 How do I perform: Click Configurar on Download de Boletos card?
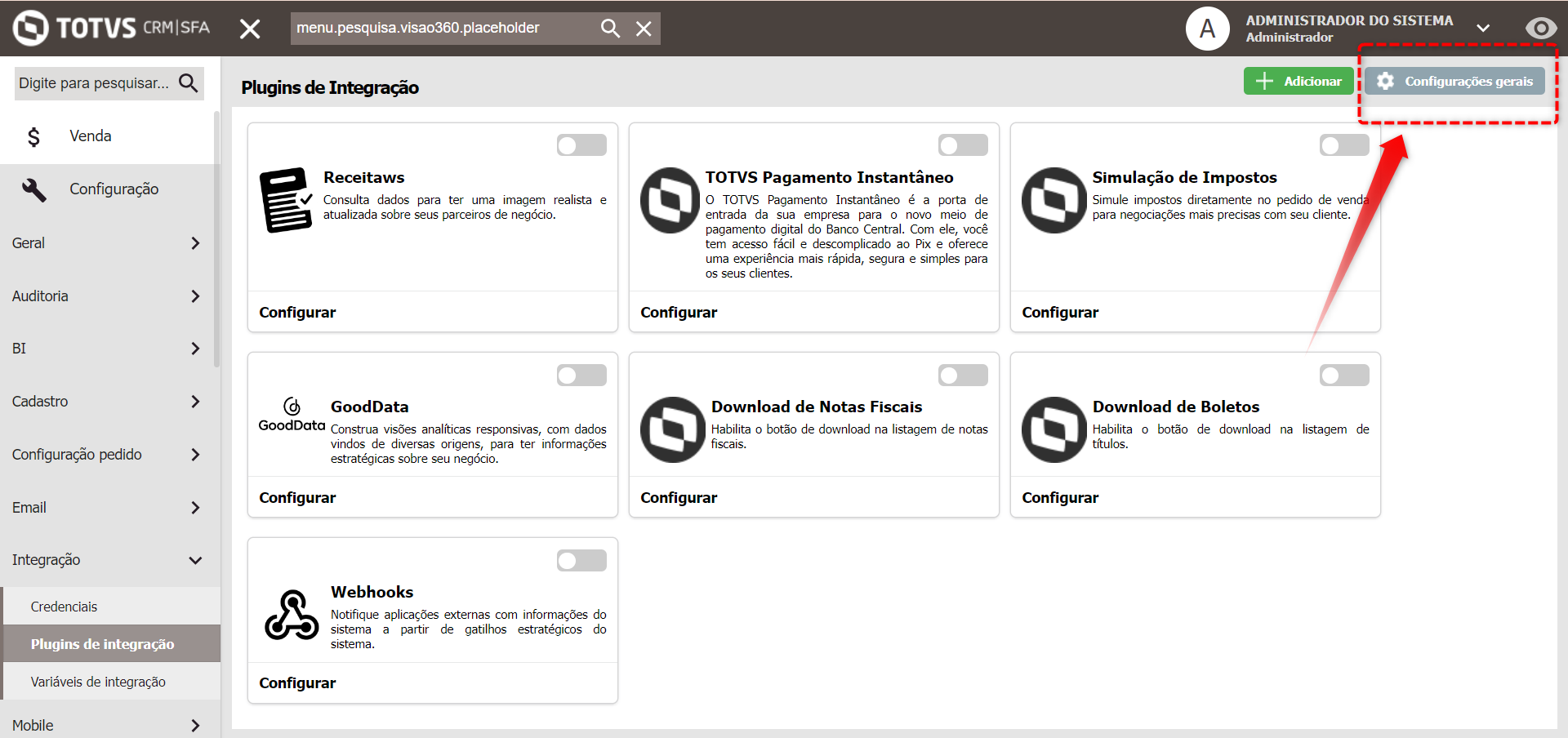pyautogui.click(x=1060, y=498)
